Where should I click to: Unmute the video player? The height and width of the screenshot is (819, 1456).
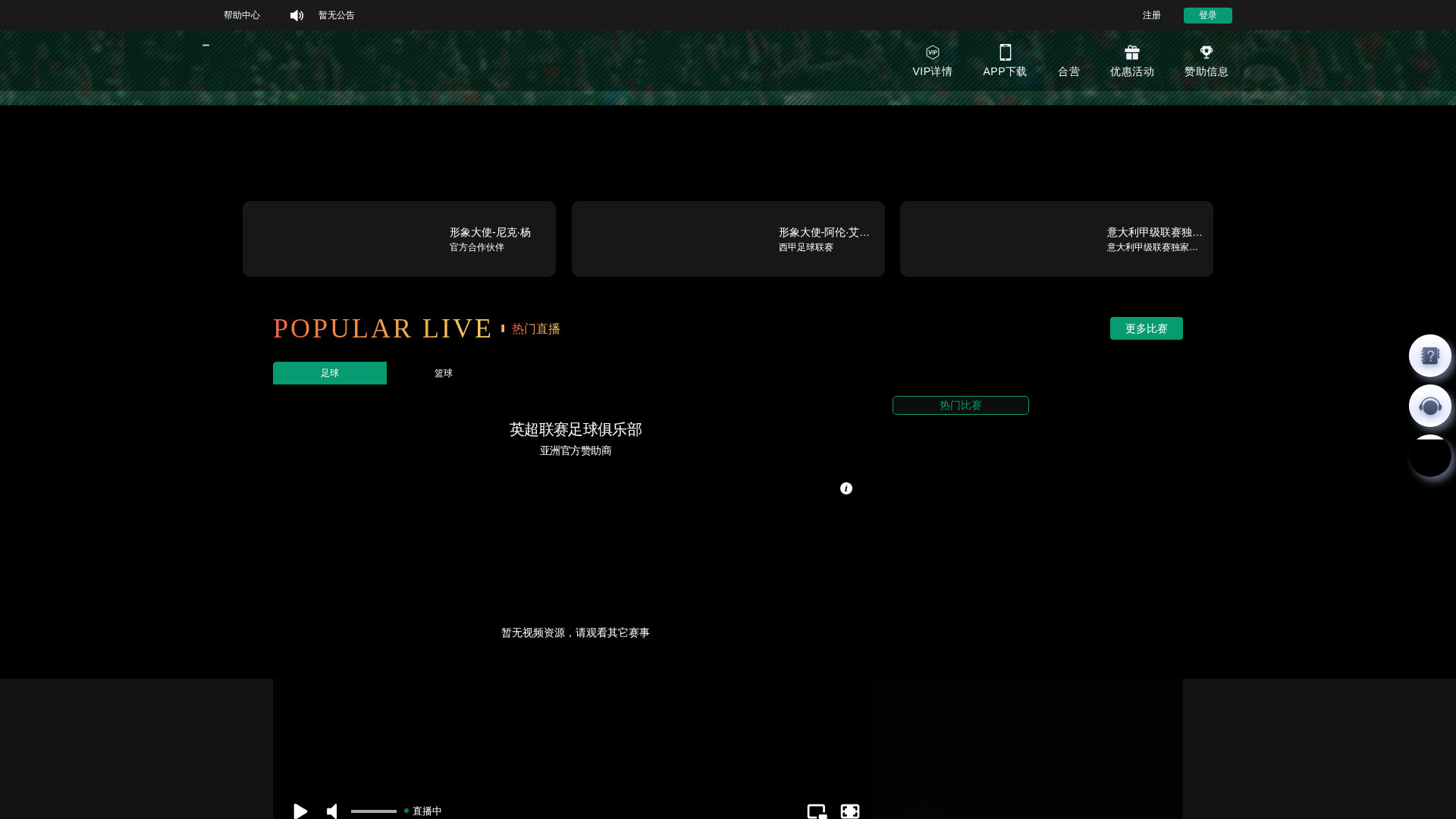332,811
